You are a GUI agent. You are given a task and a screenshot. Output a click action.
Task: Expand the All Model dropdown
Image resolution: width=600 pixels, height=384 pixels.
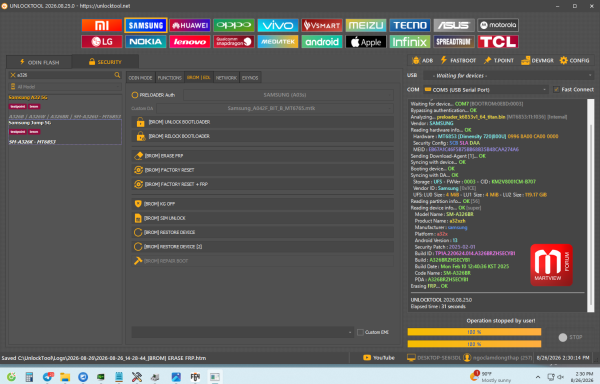pyautogui.click(x=65, y=87)
